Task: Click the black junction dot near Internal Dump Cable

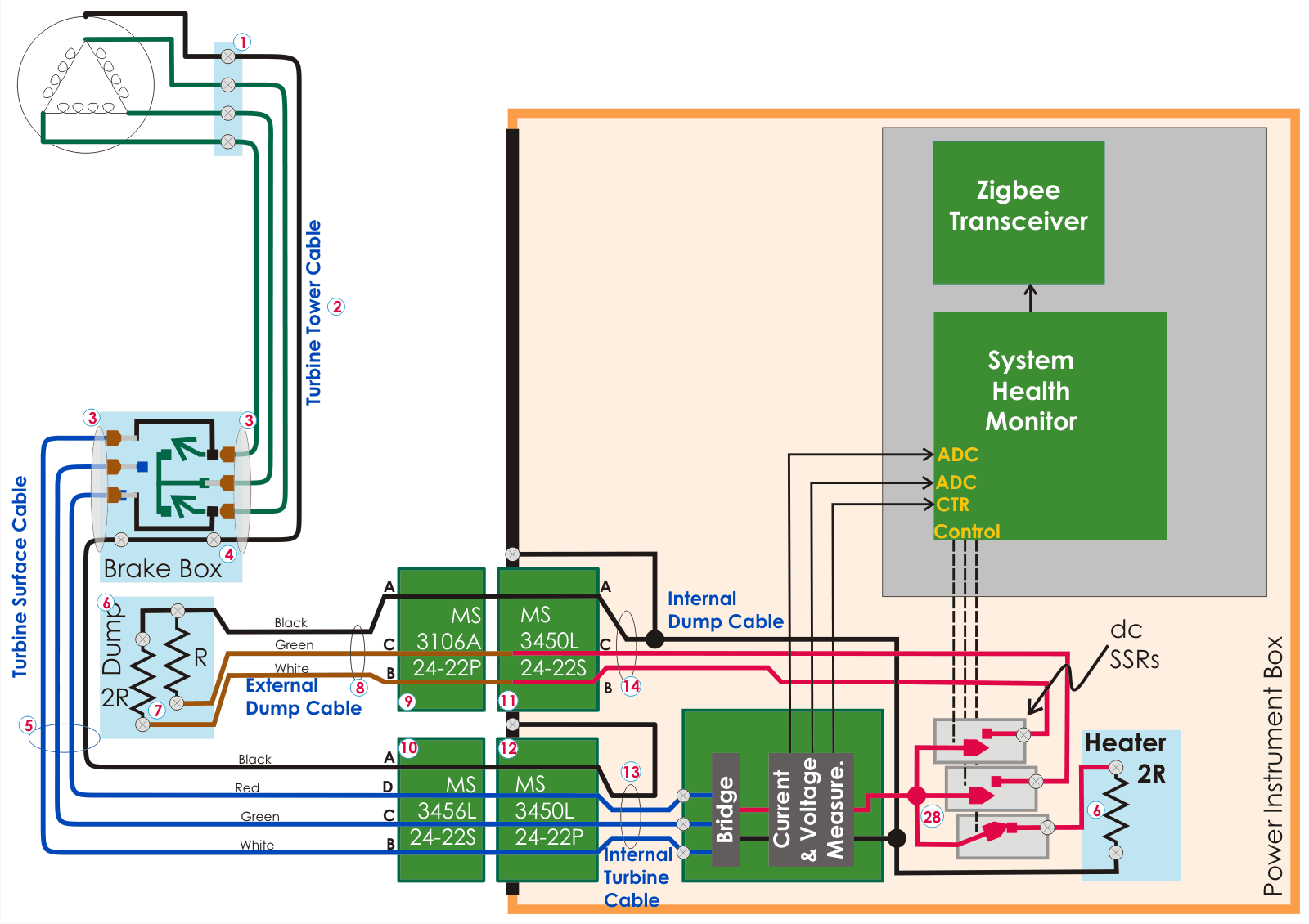Action: click(x=654, y=639)
